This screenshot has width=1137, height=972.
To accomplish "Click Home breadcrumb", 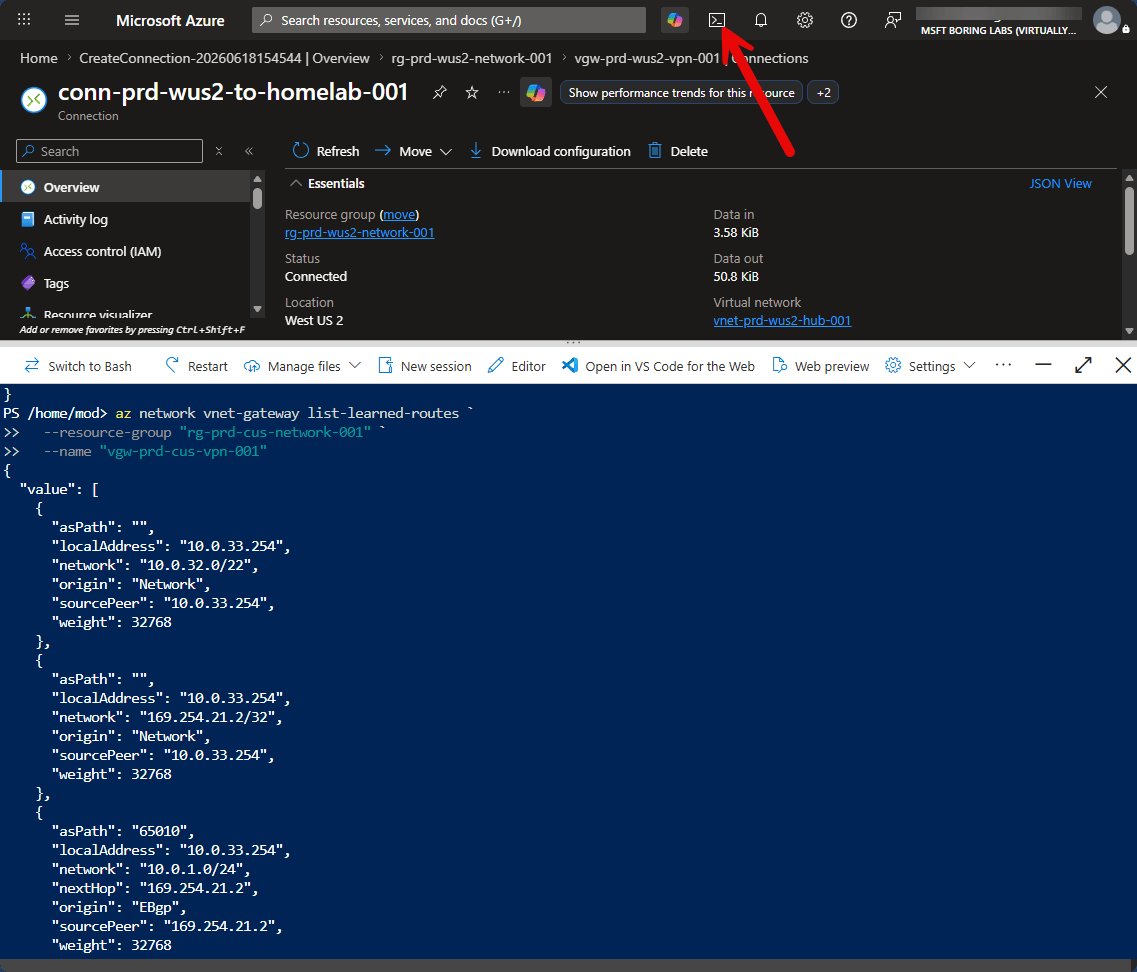I will pyautogui.click(x=38, y=58).
